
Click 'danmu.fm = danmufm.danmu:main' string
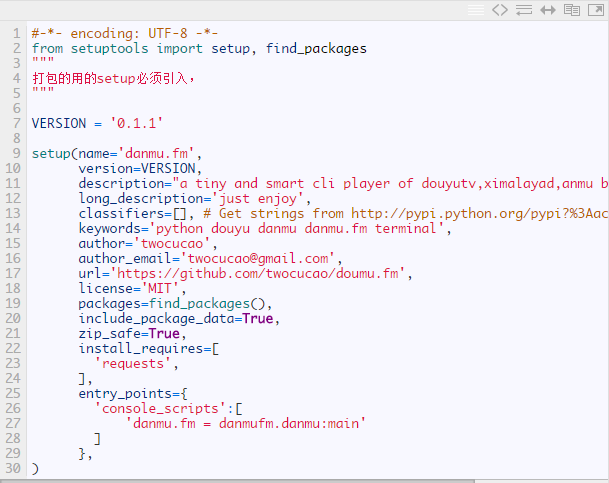point(245,424)
